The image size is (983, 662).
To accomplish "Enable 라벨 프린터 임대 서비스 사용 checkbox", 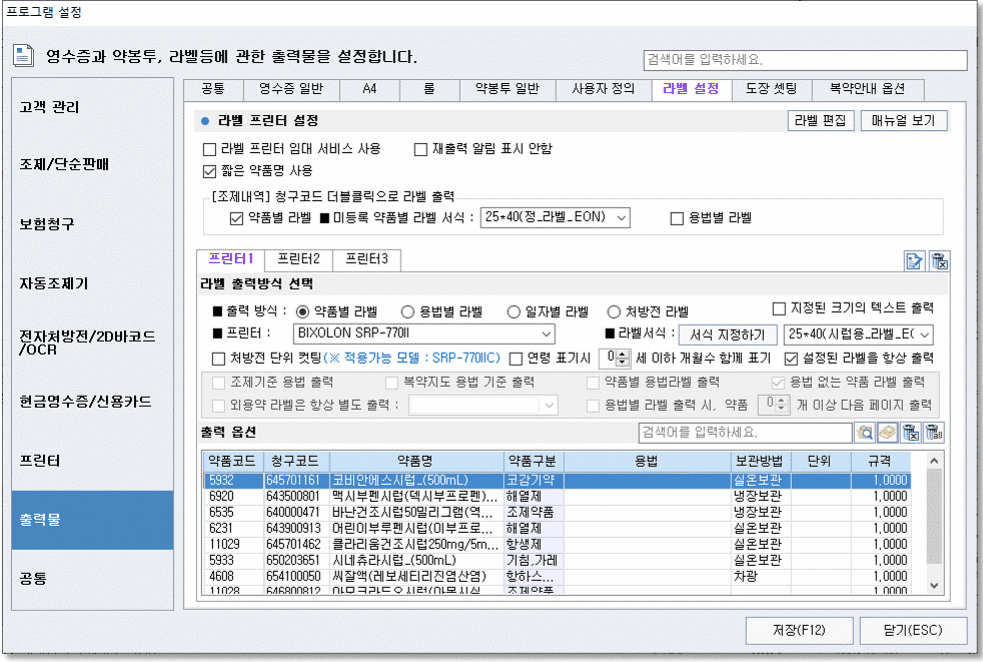I will tap(210, 149).
